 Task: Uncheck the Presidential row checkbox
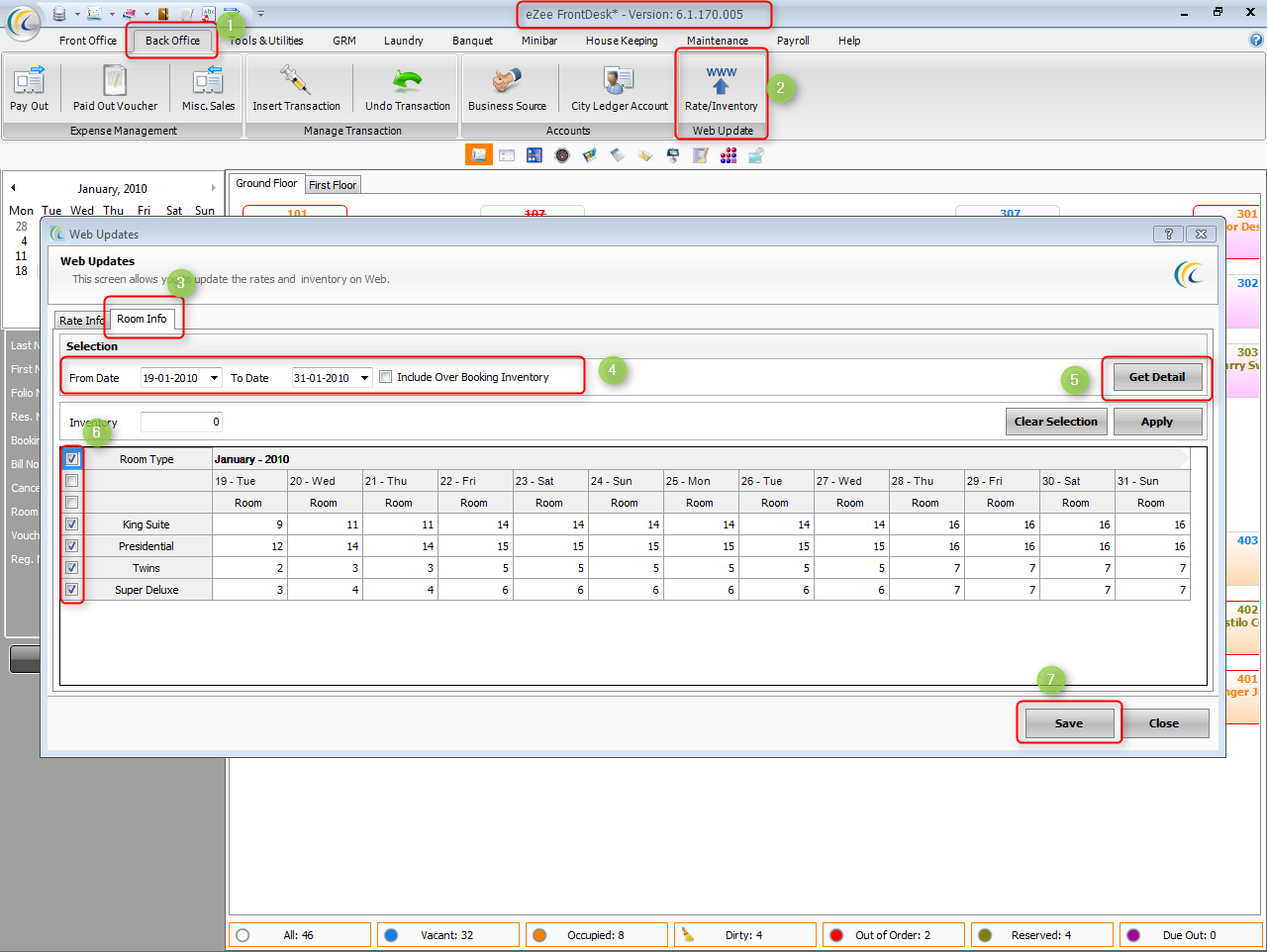click(x=71, y=545)
